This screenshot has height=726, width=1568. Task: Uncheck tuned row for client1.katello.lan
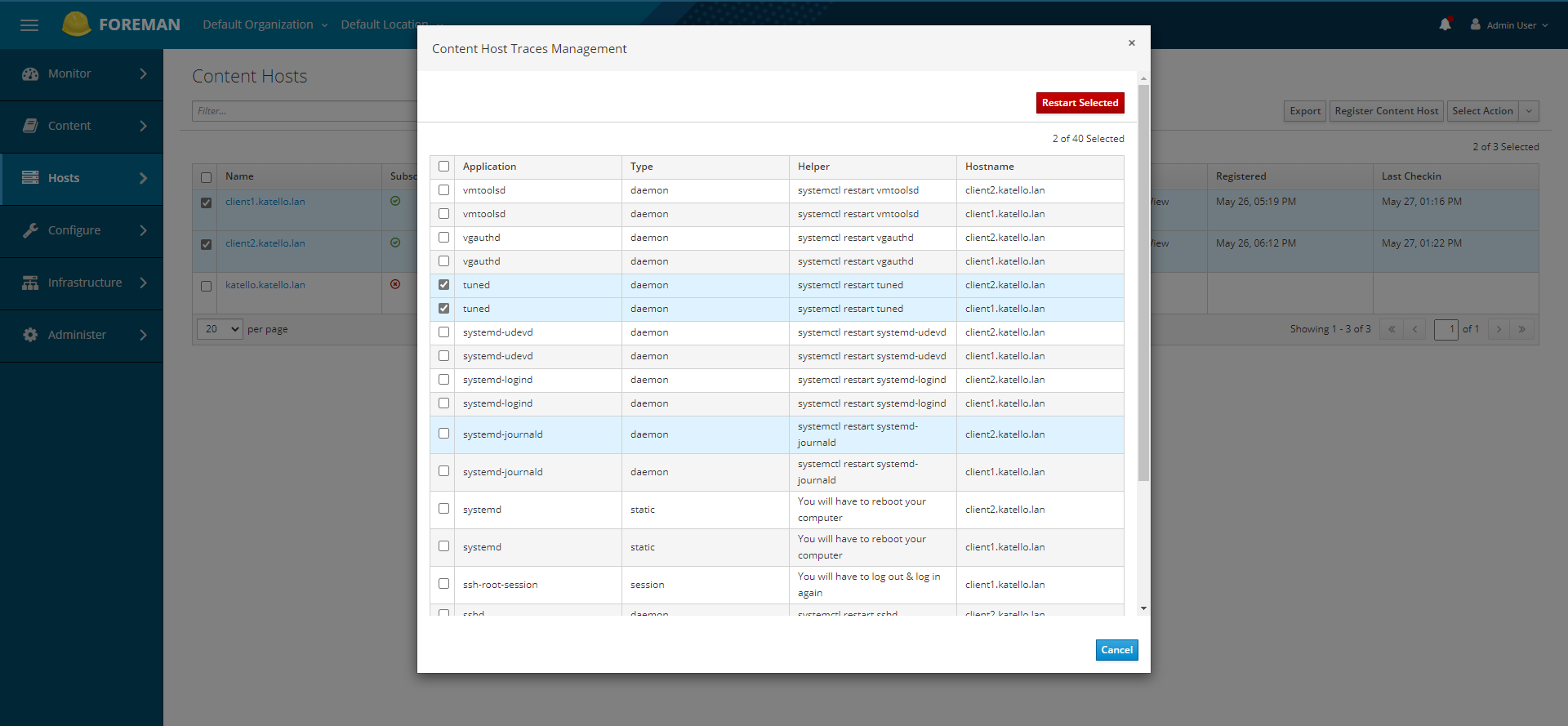pos(443,309)
